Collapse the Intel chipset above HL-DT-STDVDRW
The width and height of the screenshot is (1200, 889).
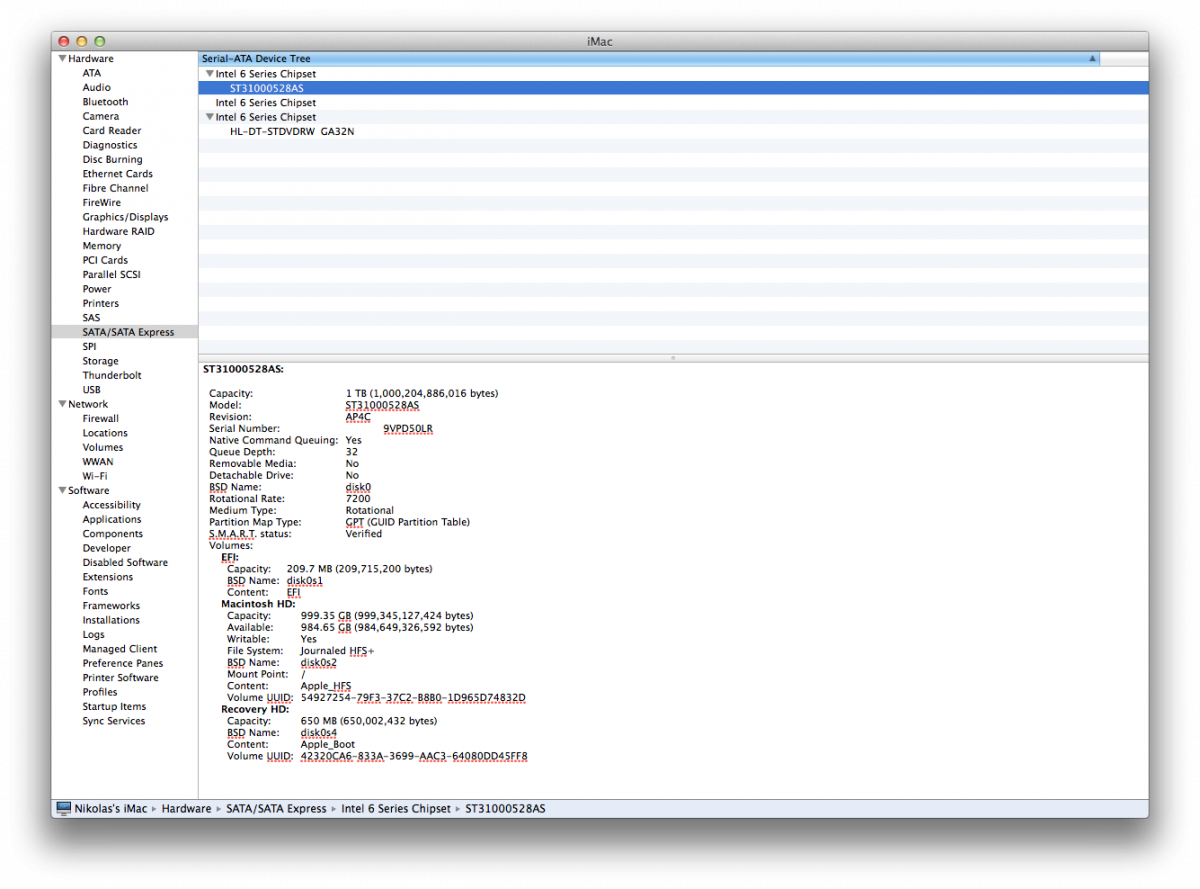click(x=210, y=117)
